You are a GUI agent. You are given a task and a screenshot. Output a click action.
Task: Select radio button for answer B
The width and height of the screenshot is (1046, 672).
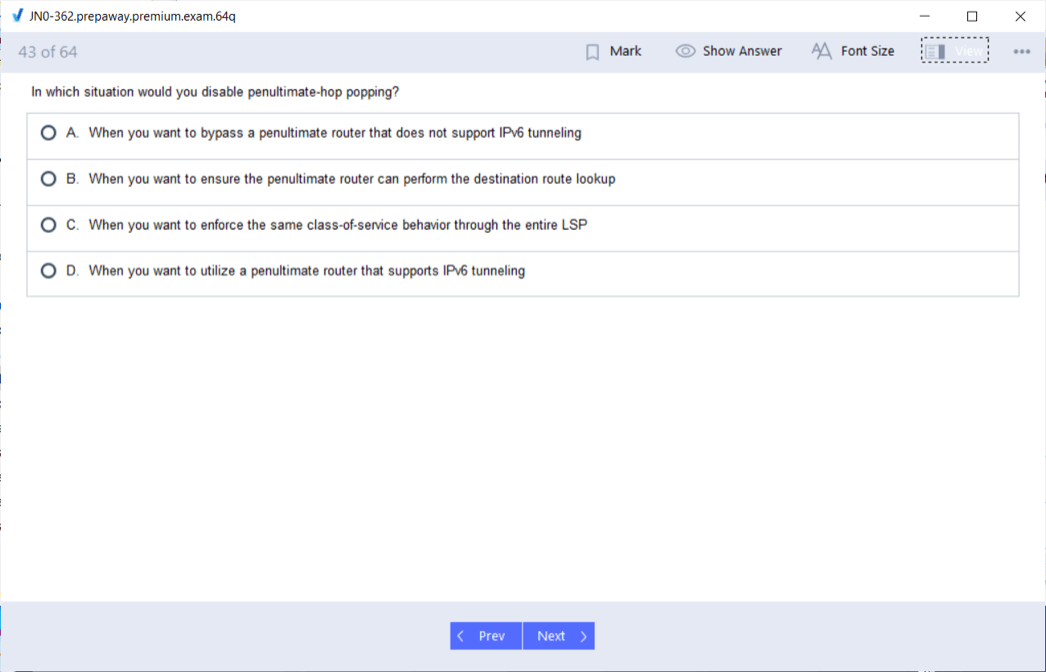pyautogui.click(x=48, y=179)
